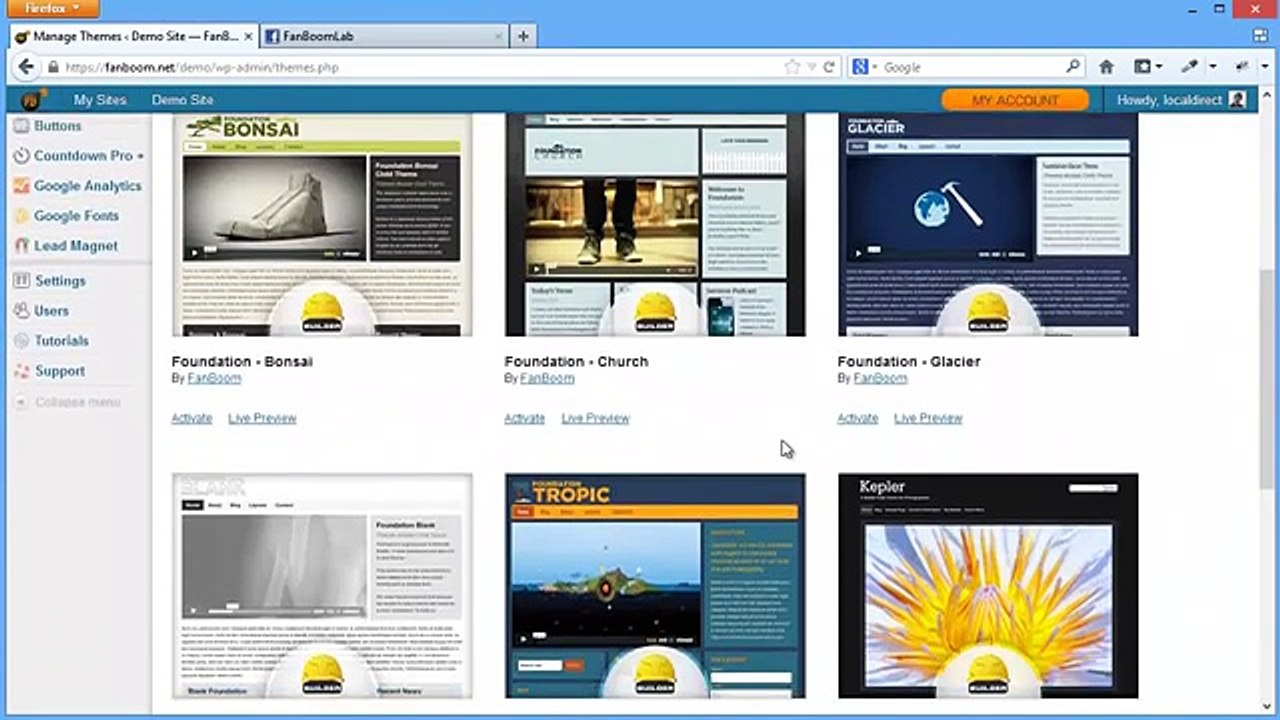Activate the Foundation - Glacier theme
The image size is (1280, 720).
[858, 418]
